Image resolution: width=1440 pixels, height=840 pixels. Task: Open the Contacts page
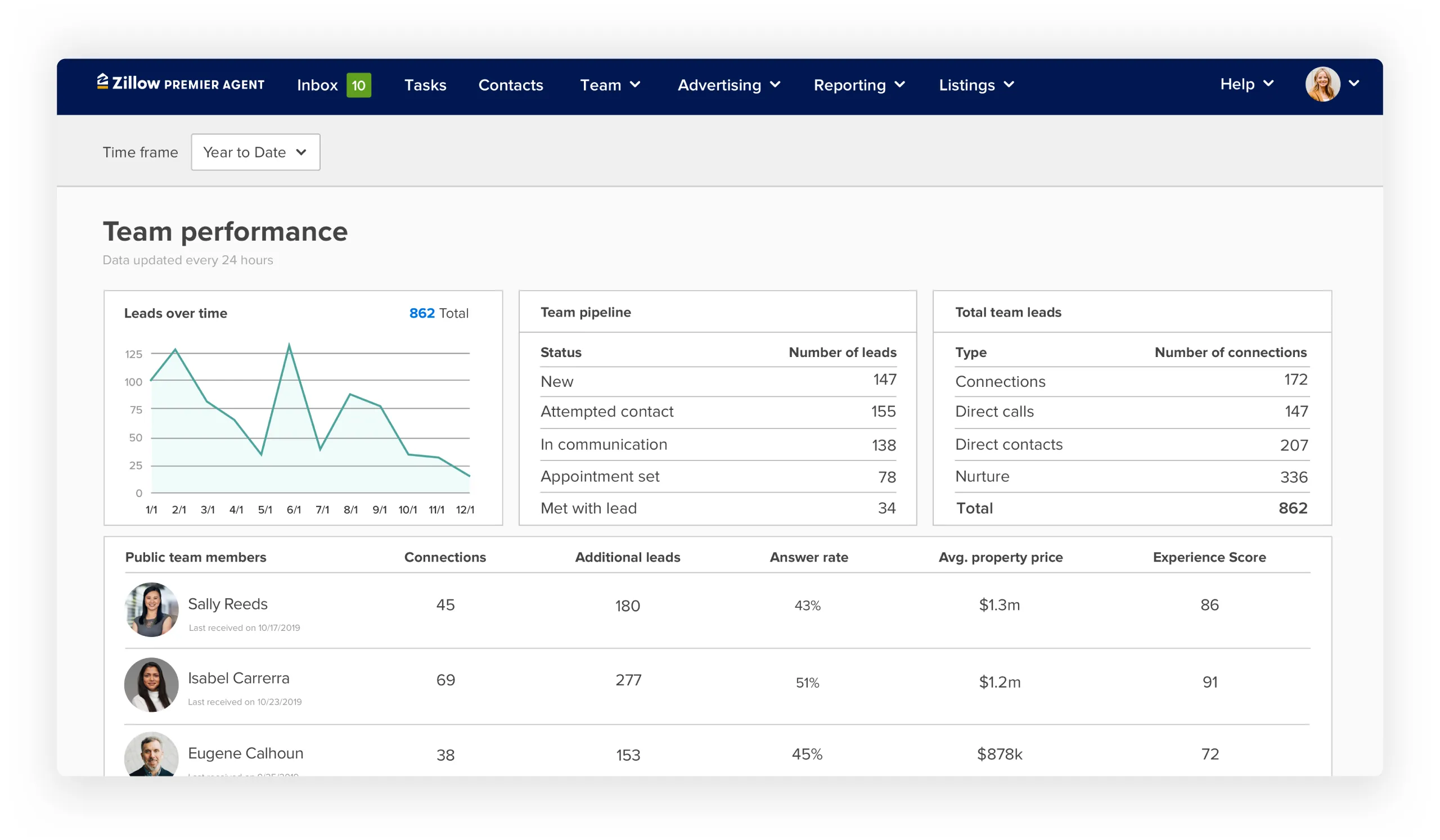pyautogui.click(x=510, y=85)
